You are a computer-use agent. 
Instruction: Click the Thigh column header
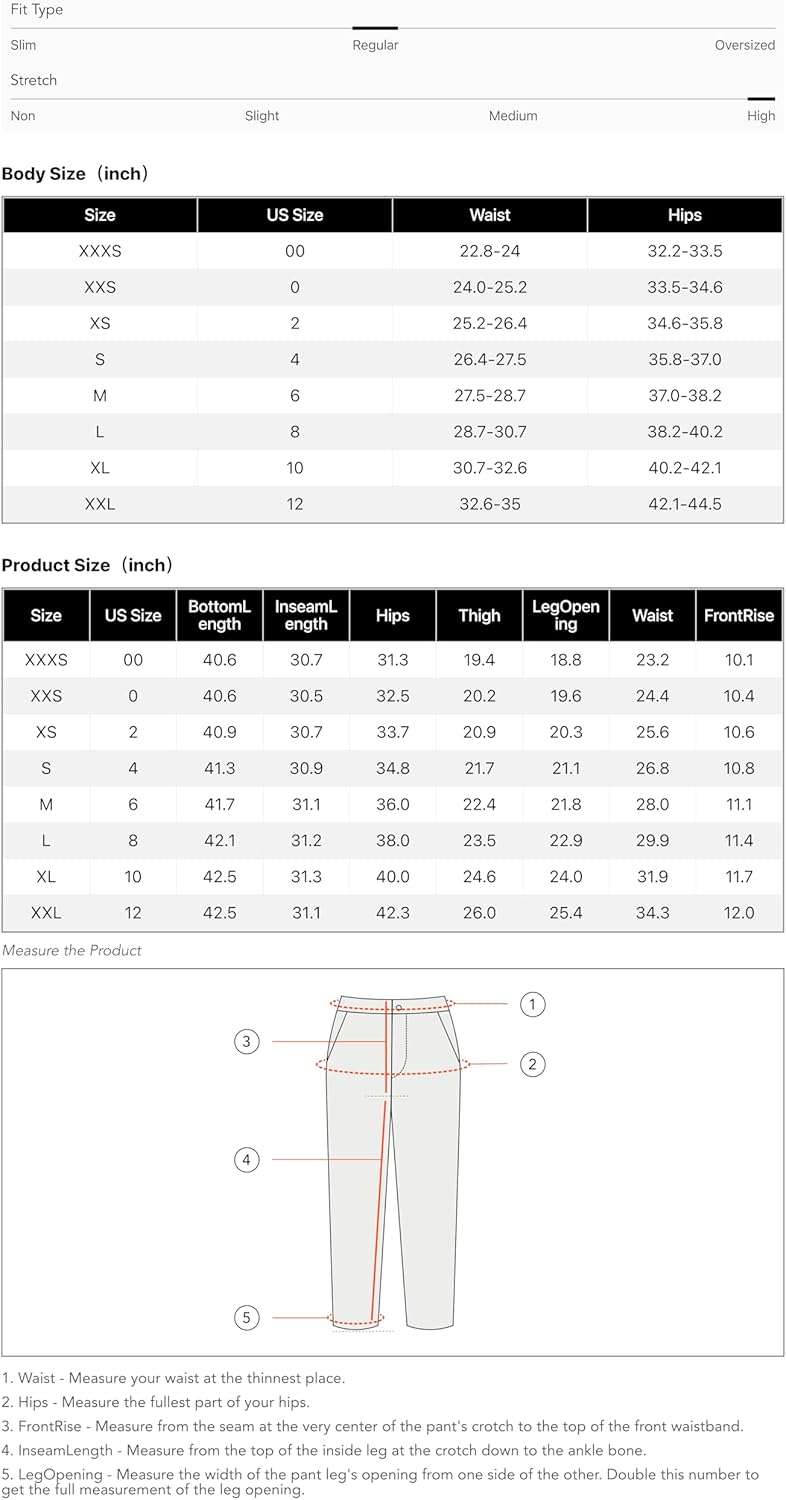click(x=479, y=616)
